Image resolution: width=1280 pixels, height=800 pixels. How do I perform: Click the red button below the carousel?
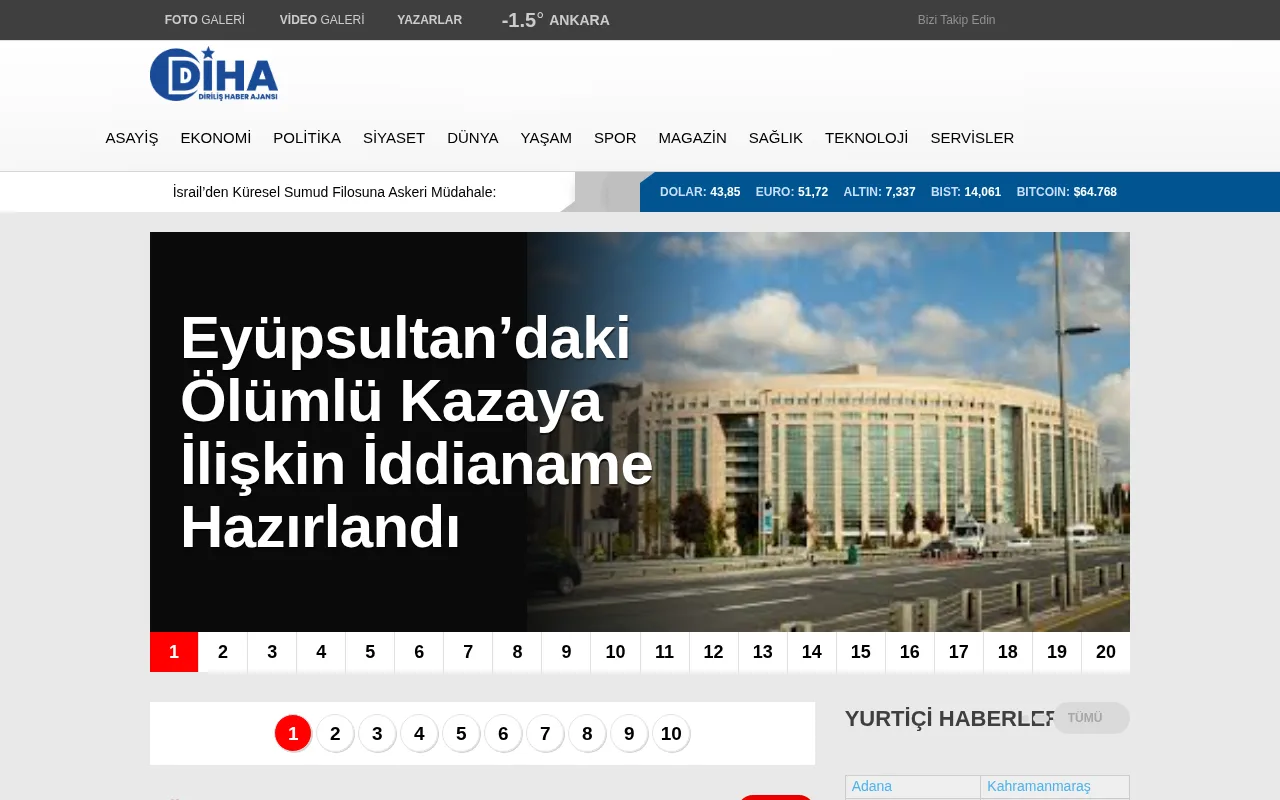[775, 797]
